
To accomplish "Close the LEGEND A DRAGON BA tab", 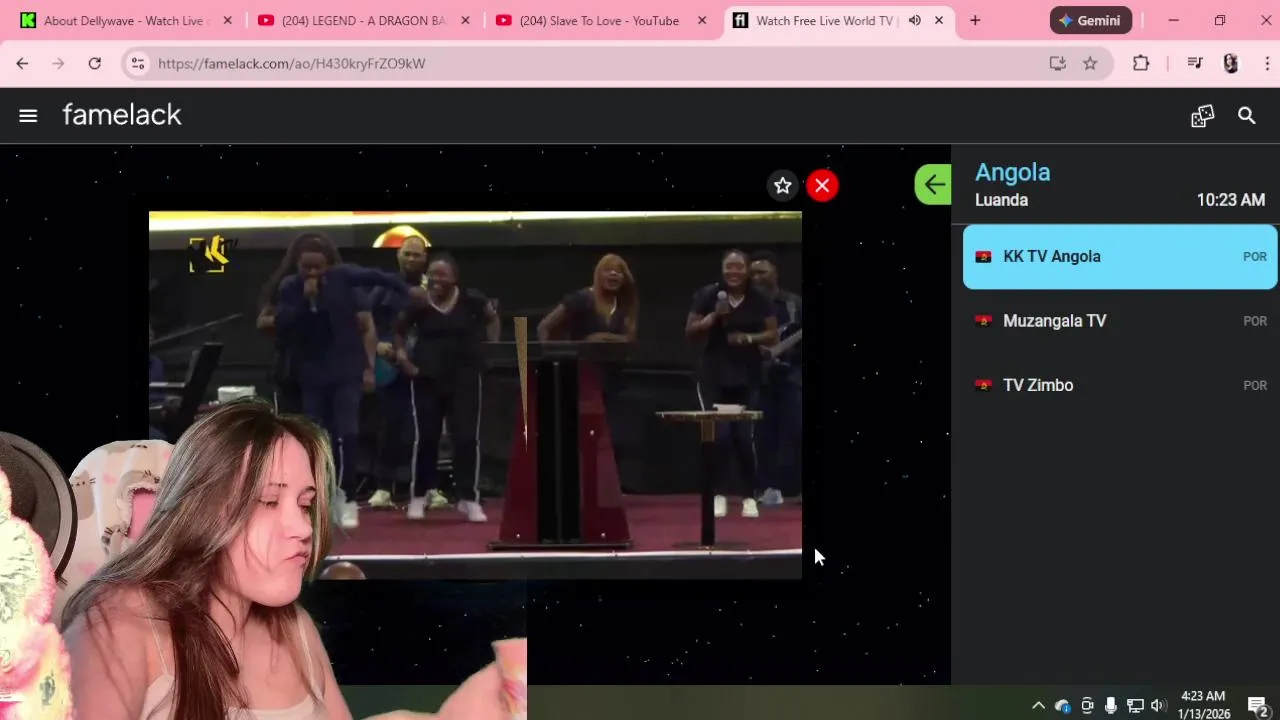I will click(465, 20).
